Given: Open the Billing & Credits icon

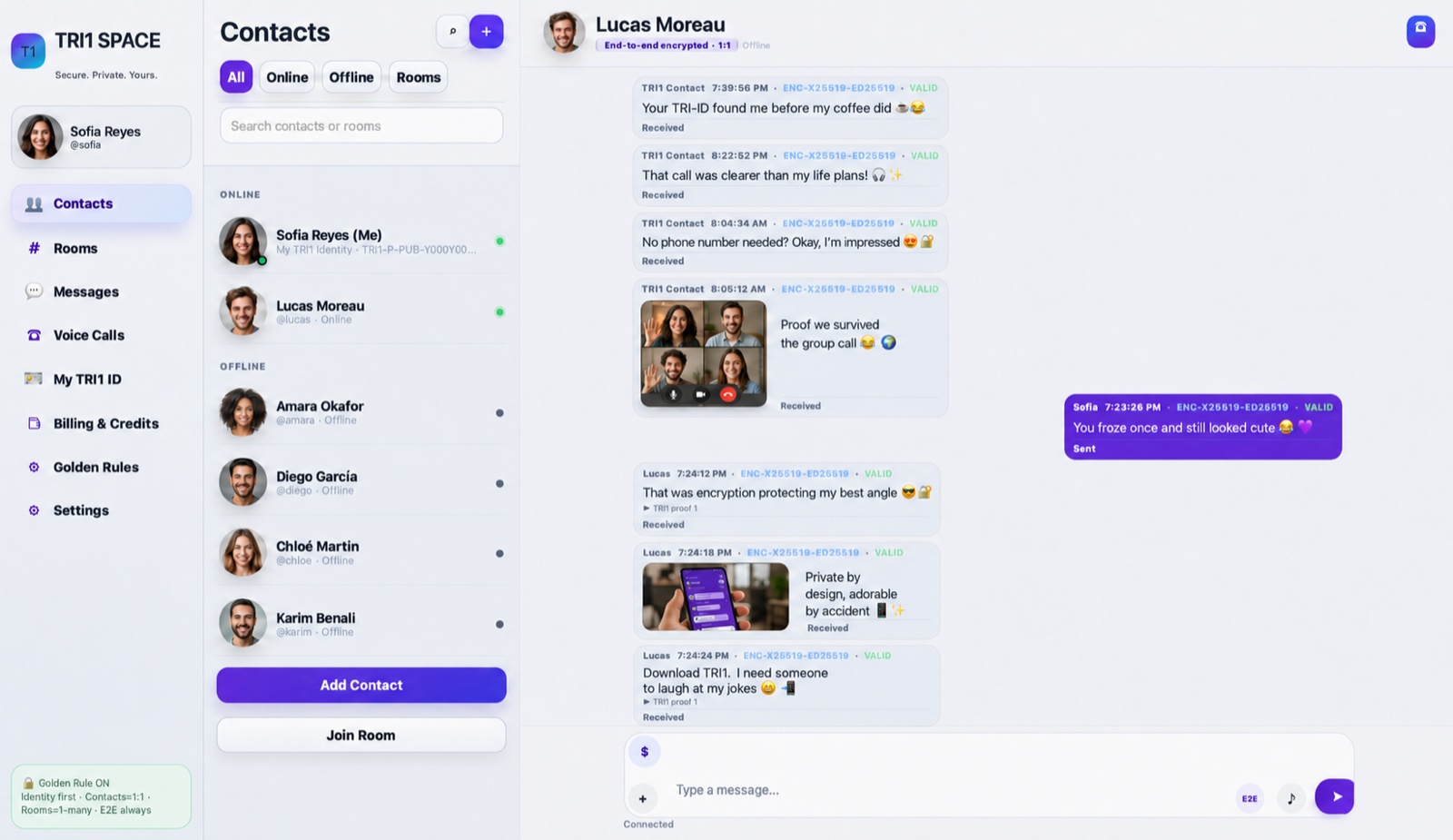Looking at the screenshot, I should 34,423.
